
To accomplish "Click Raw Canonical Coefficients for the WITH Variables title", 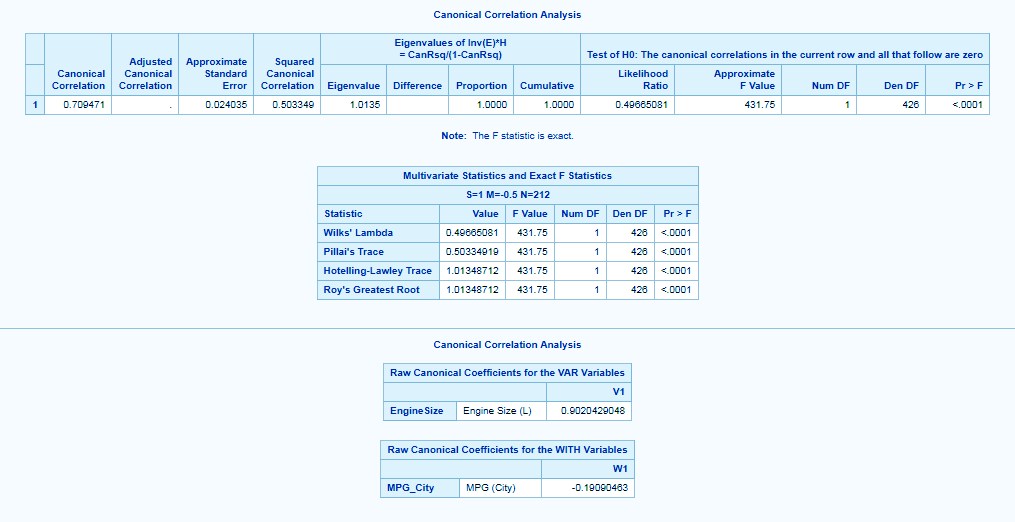I will pos(508,449).
